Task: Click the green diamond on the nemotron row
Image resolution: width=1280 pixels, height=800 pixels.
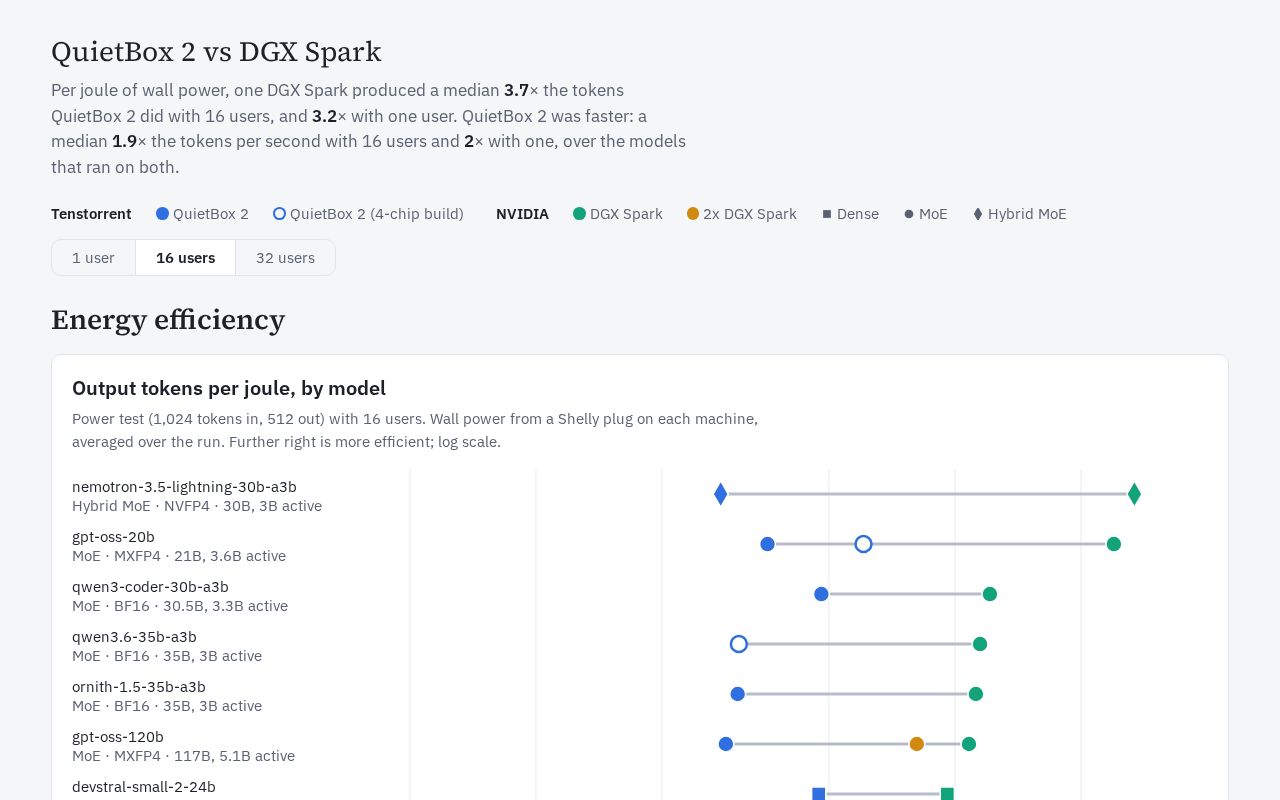Action: pos(1134,494)
